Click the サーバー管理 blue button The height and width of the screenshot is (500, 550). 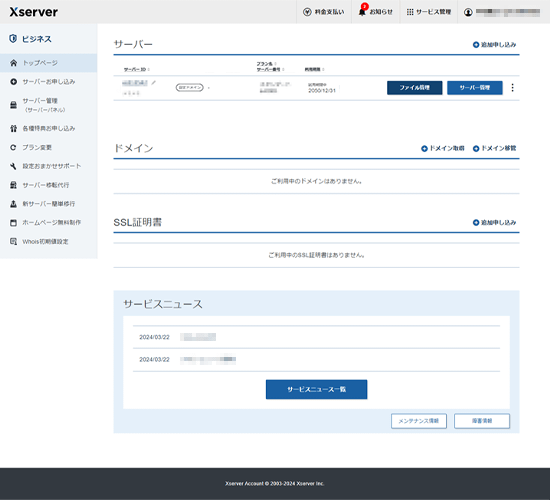tap(475, 88)
